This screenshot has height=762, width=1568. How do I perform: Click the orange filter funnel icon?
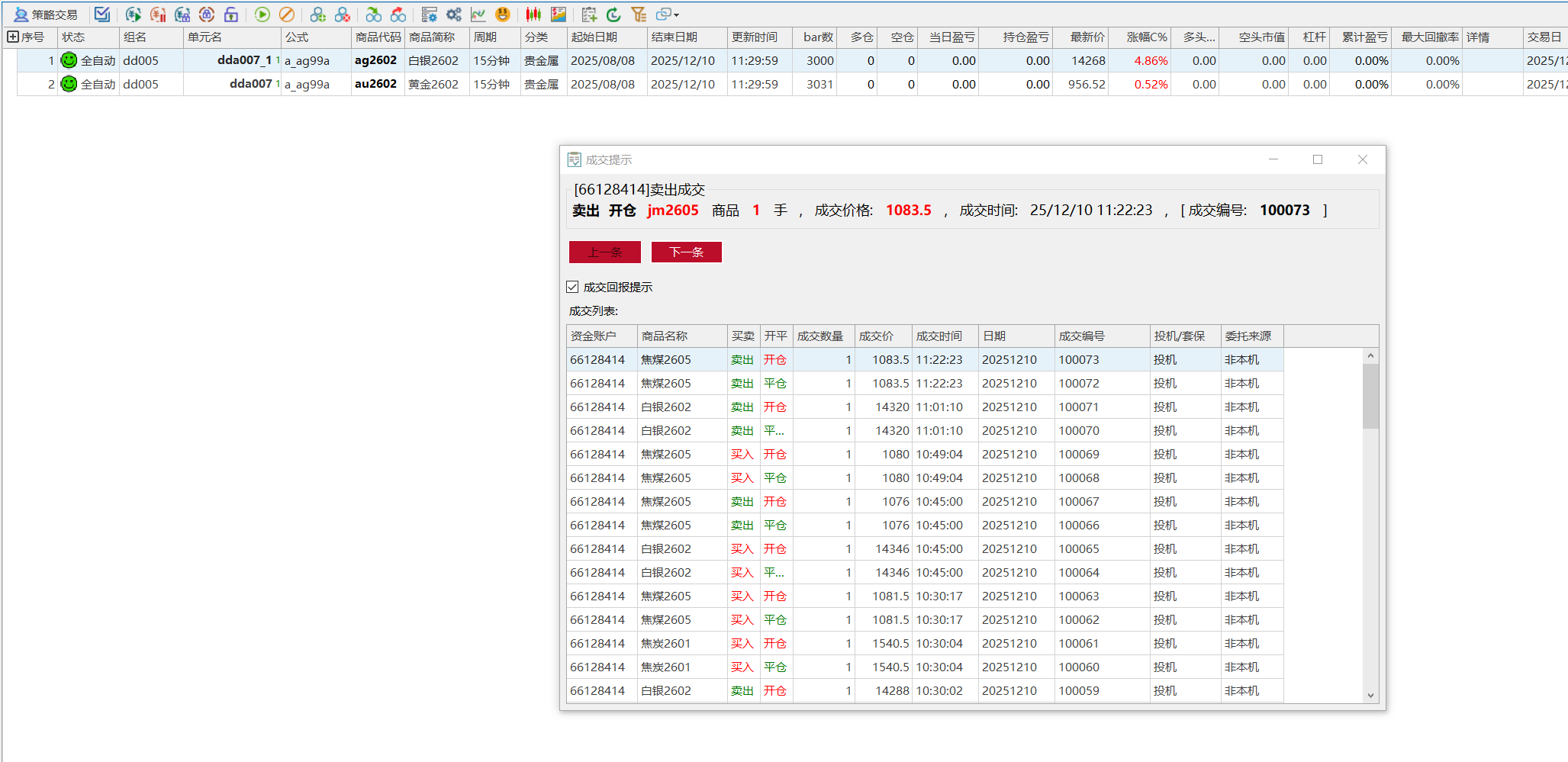point(639,14)
